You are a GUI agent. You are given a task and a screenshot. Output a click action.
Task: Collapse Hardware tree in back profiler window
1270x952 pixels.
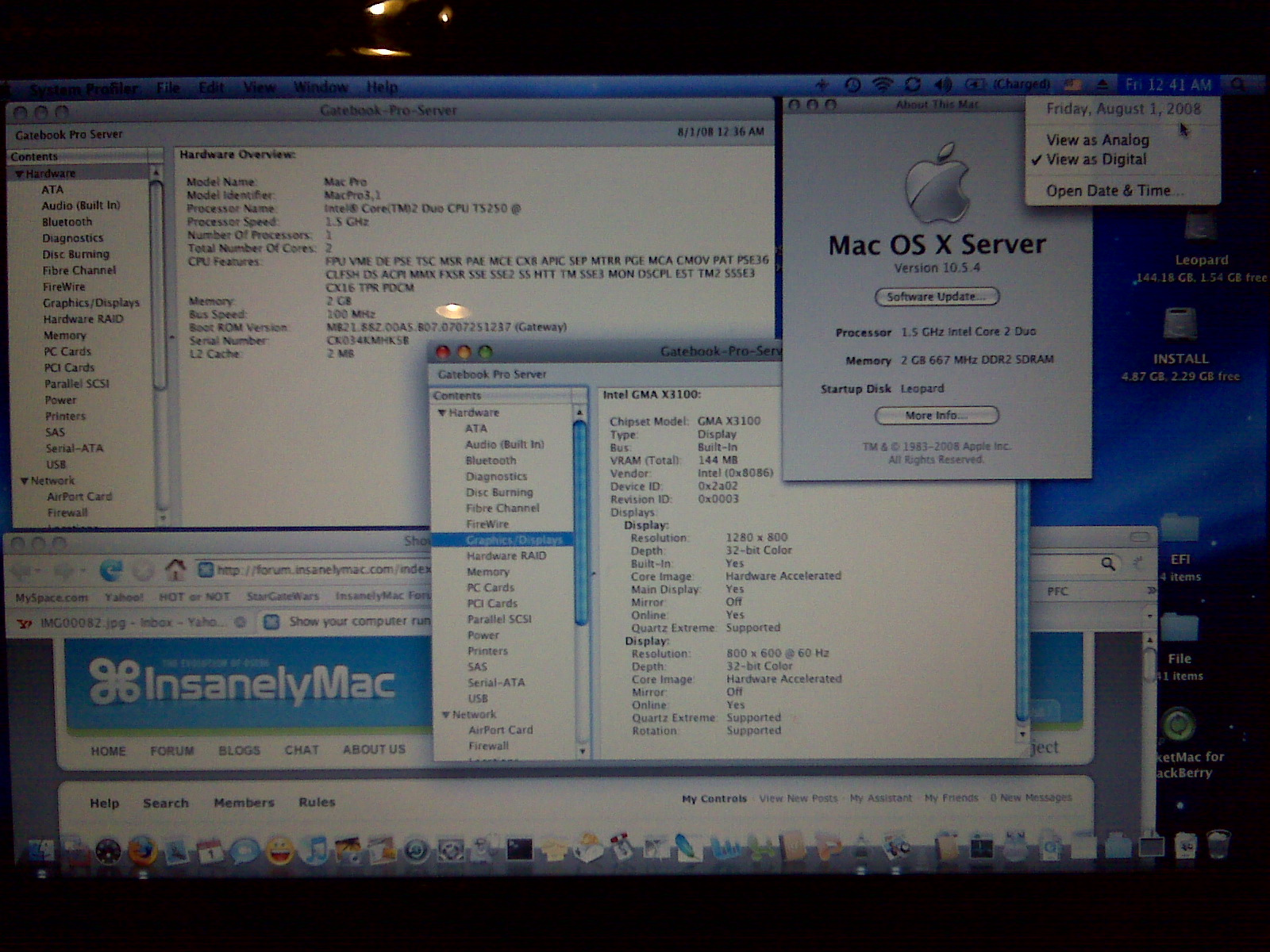pyautogui.click(x=19, y=174)
